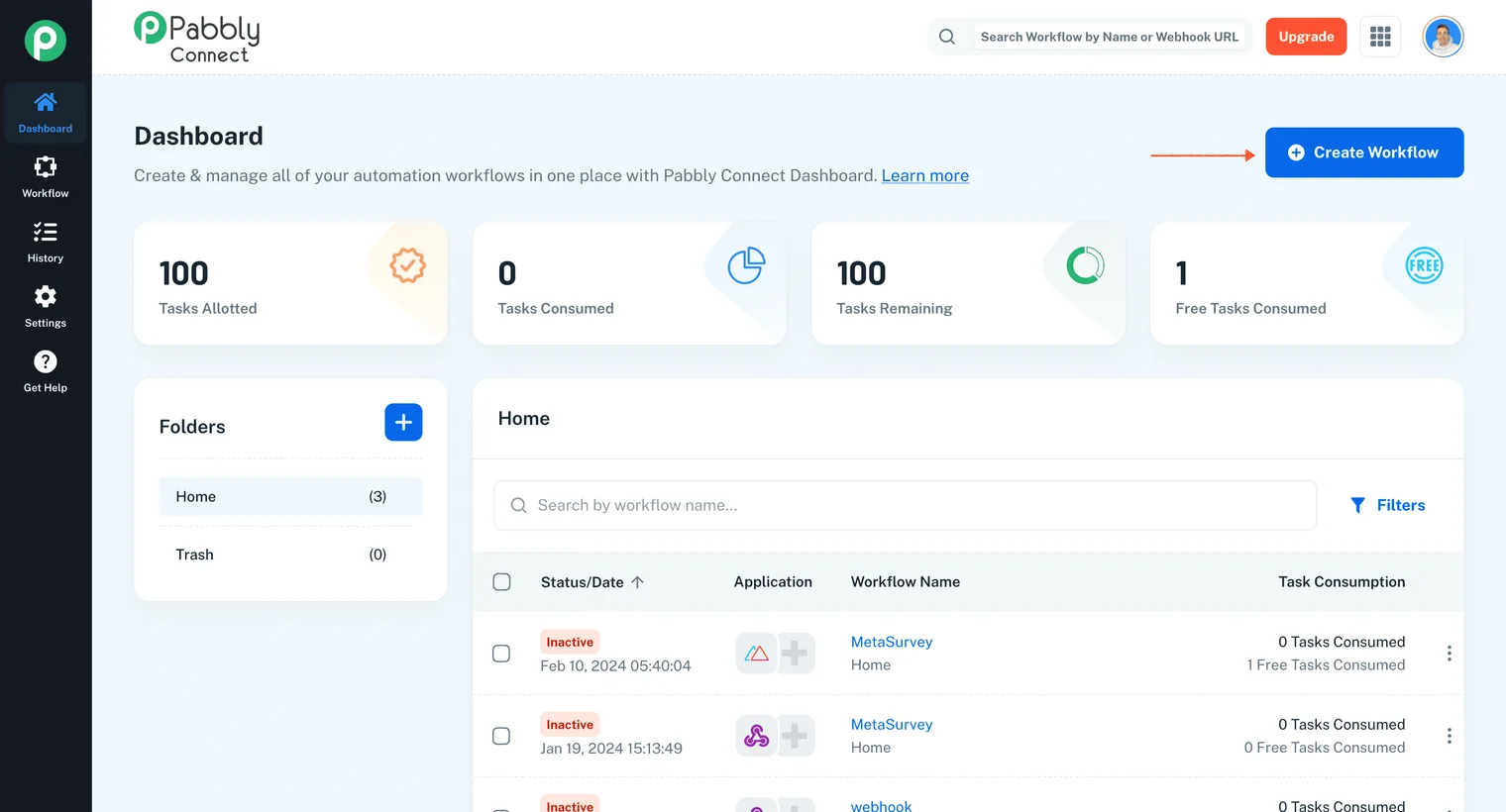Click the Create Workflow button

click(x=1364, y=152)
